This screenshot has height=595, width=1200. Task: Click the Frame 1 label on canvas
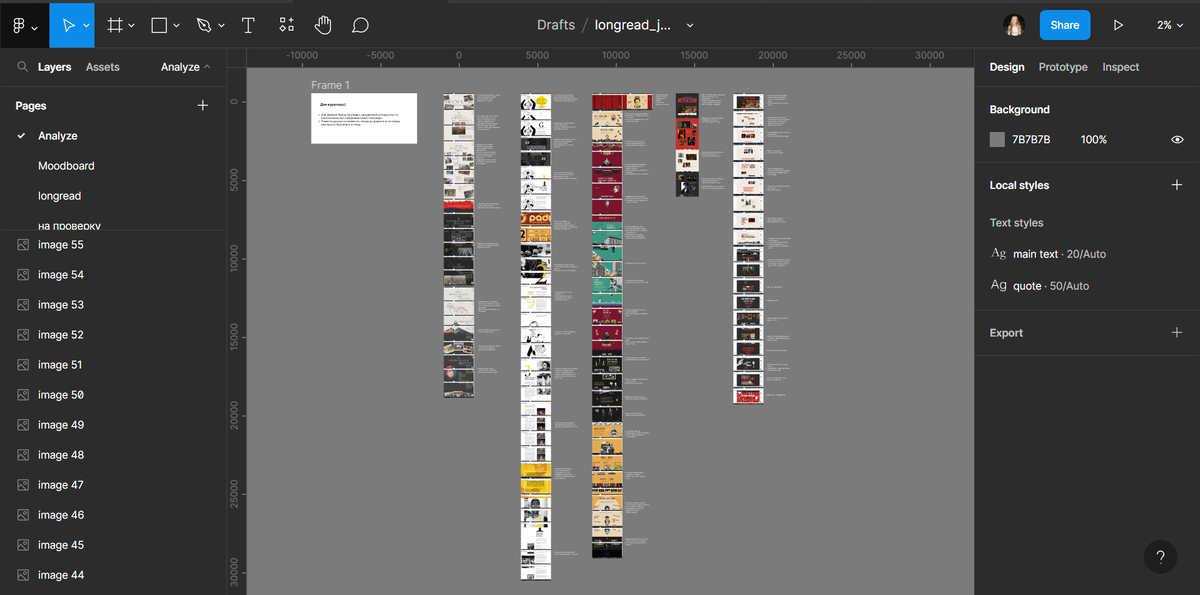tap(330, 86)
